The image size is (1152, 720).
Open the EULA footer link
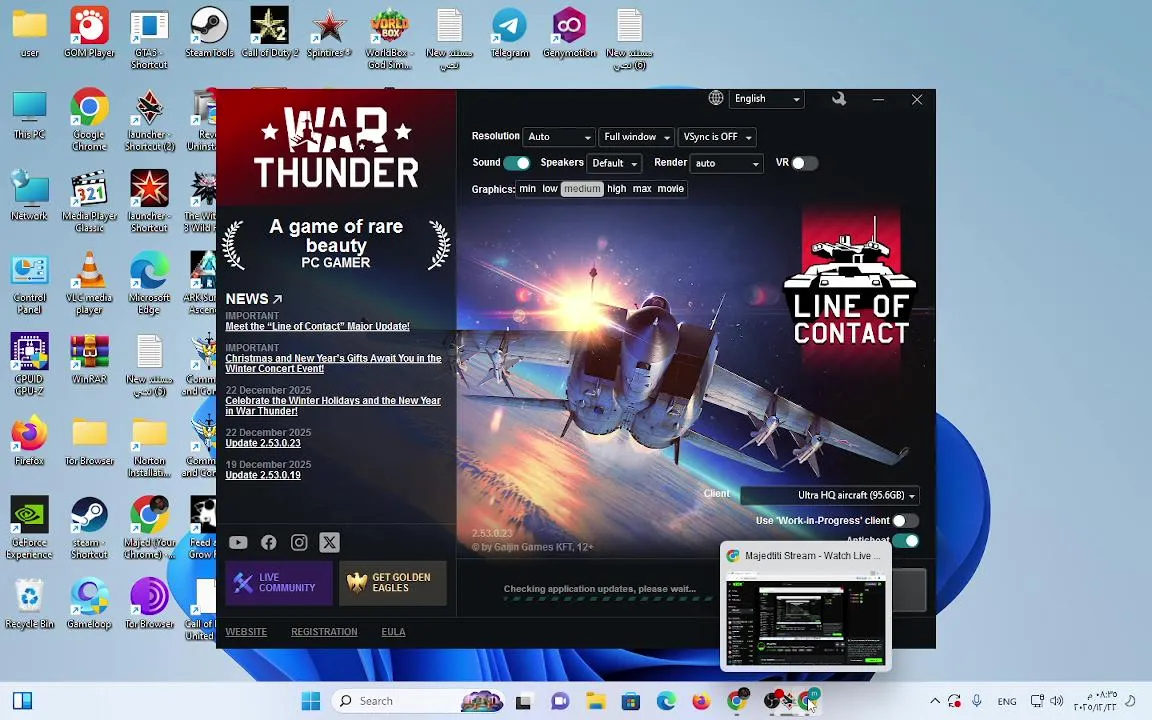click(x=393, y=632)
